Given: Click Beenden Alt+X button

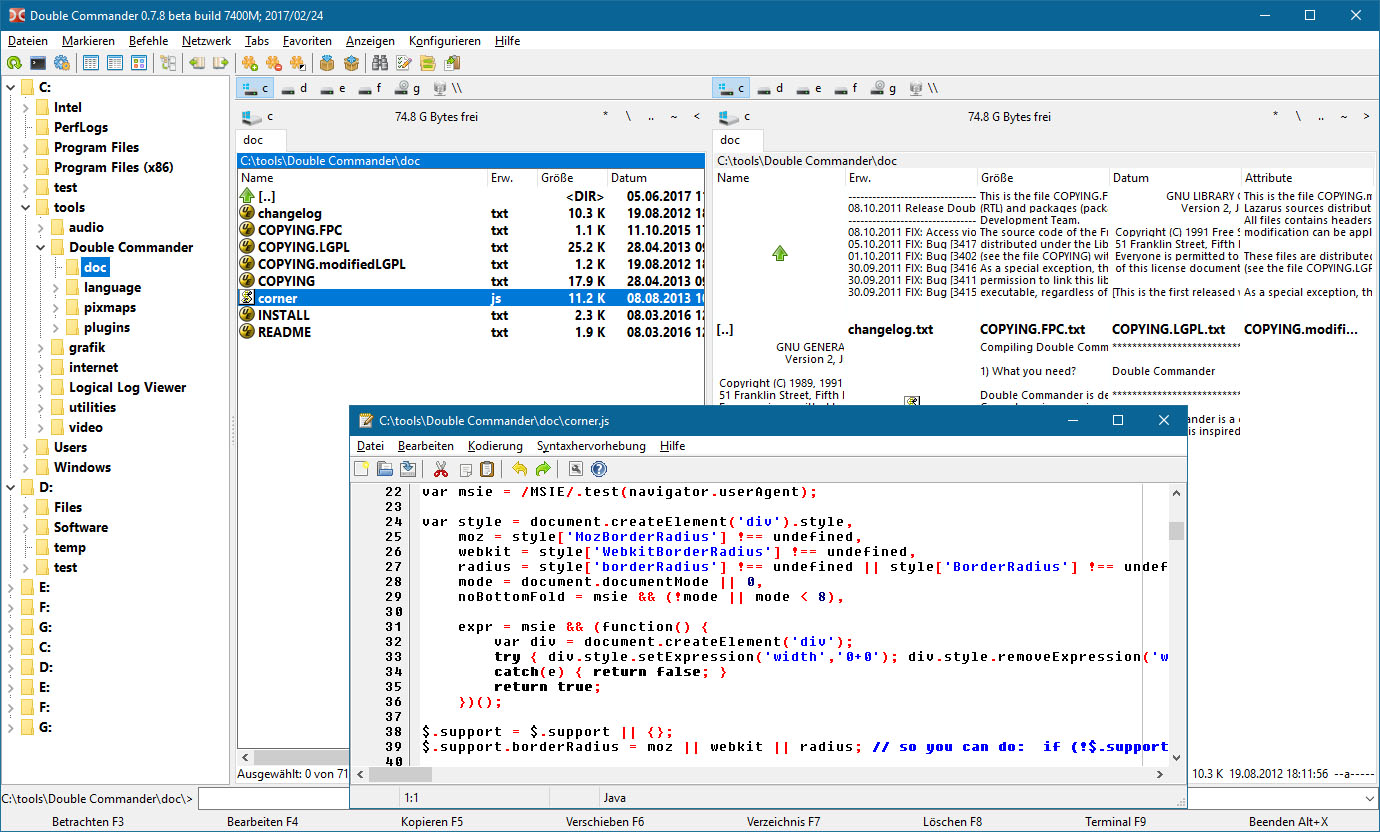Looking at the screenshot, I should (1288, 822).
